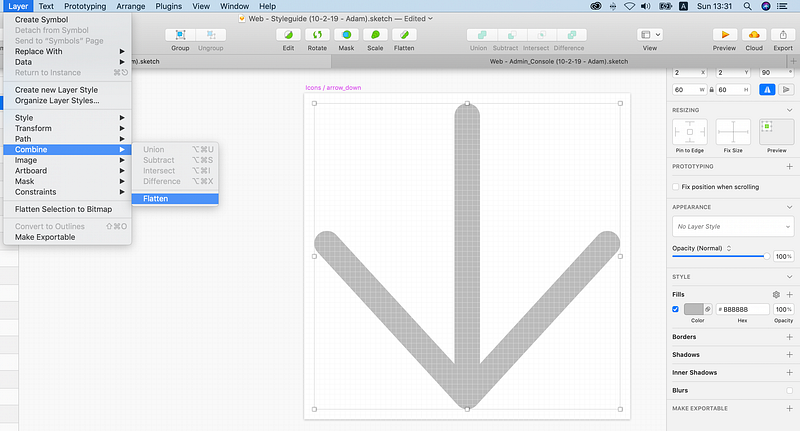The height and width of the screenshot is (431, 800).
Task: Open the No Layer Style dropdown
Action: point(733,226)
